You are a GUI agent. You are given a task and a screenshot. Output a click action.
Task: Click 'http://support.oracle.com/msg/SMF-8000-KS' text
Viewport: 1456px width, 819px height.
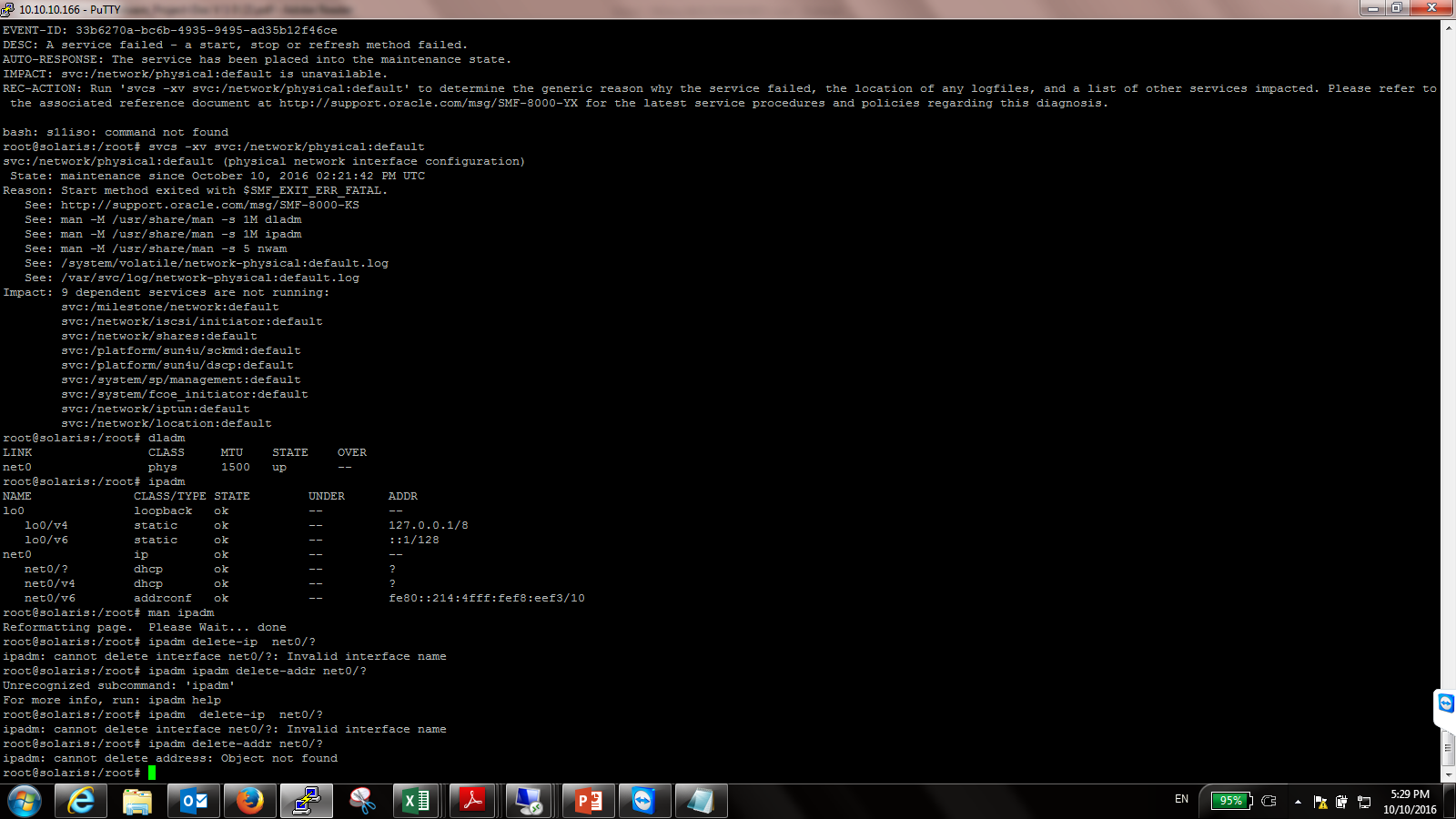210,205
